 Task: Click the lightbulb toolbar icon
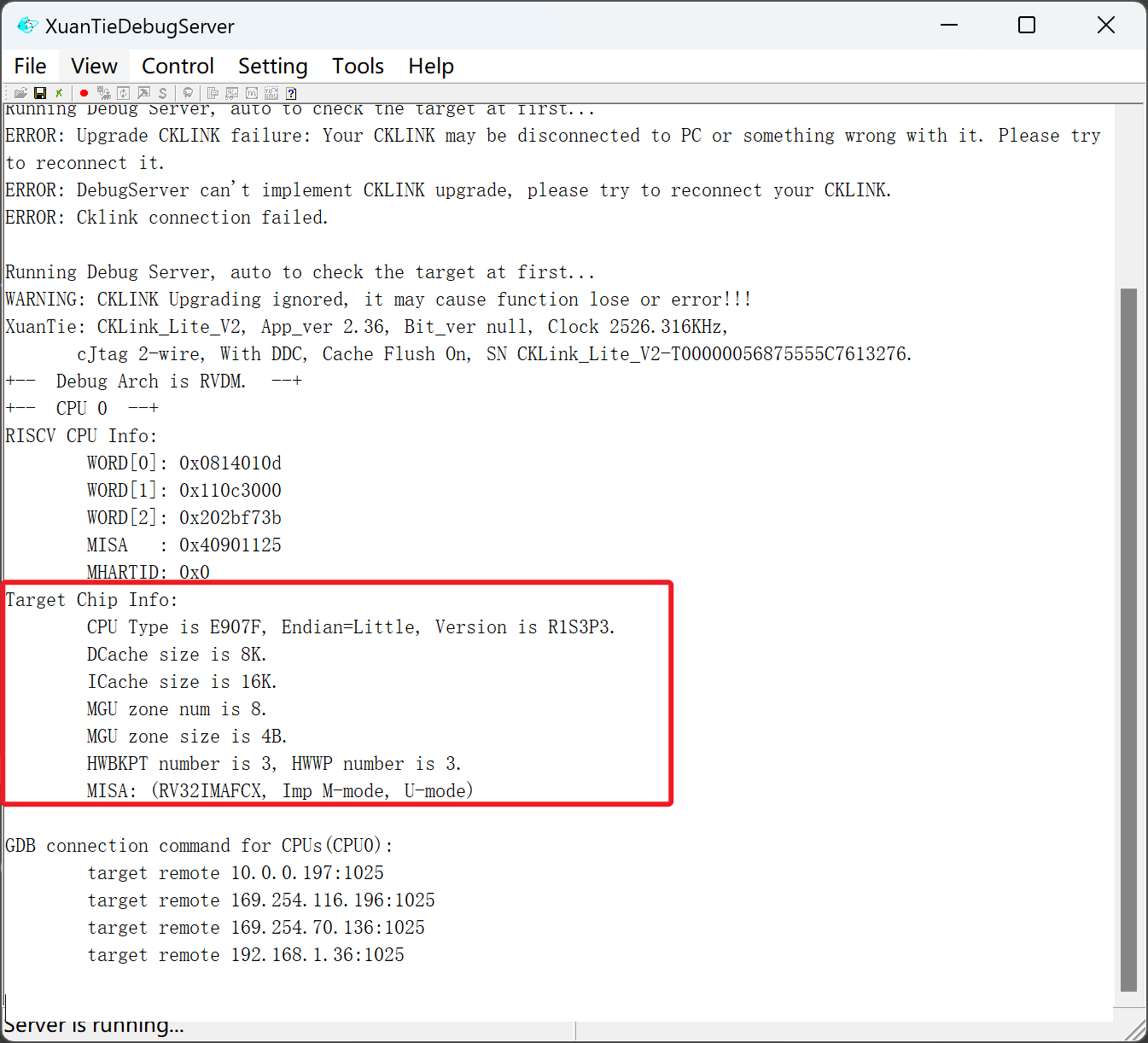point(188,93)
